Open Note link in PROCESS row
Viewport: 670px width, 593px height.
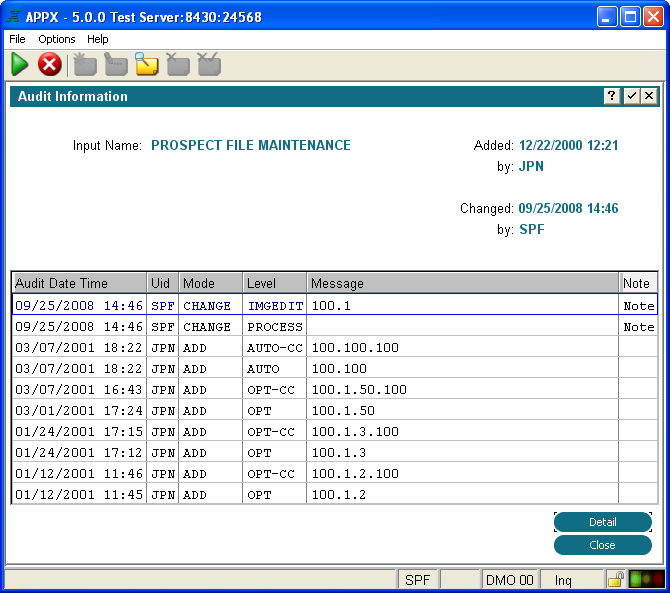pos(638,327)
